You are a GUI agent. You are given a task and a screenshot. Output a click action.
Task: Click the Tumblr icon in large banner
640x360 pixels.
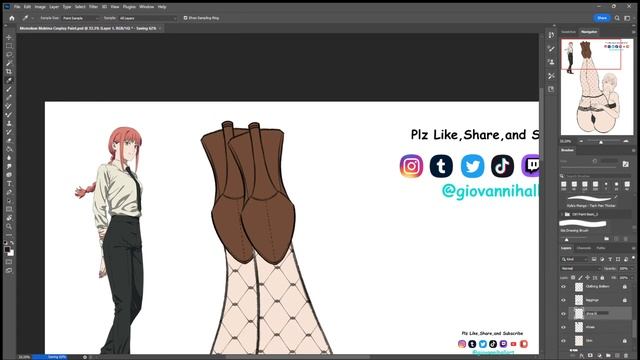[441, 166]
